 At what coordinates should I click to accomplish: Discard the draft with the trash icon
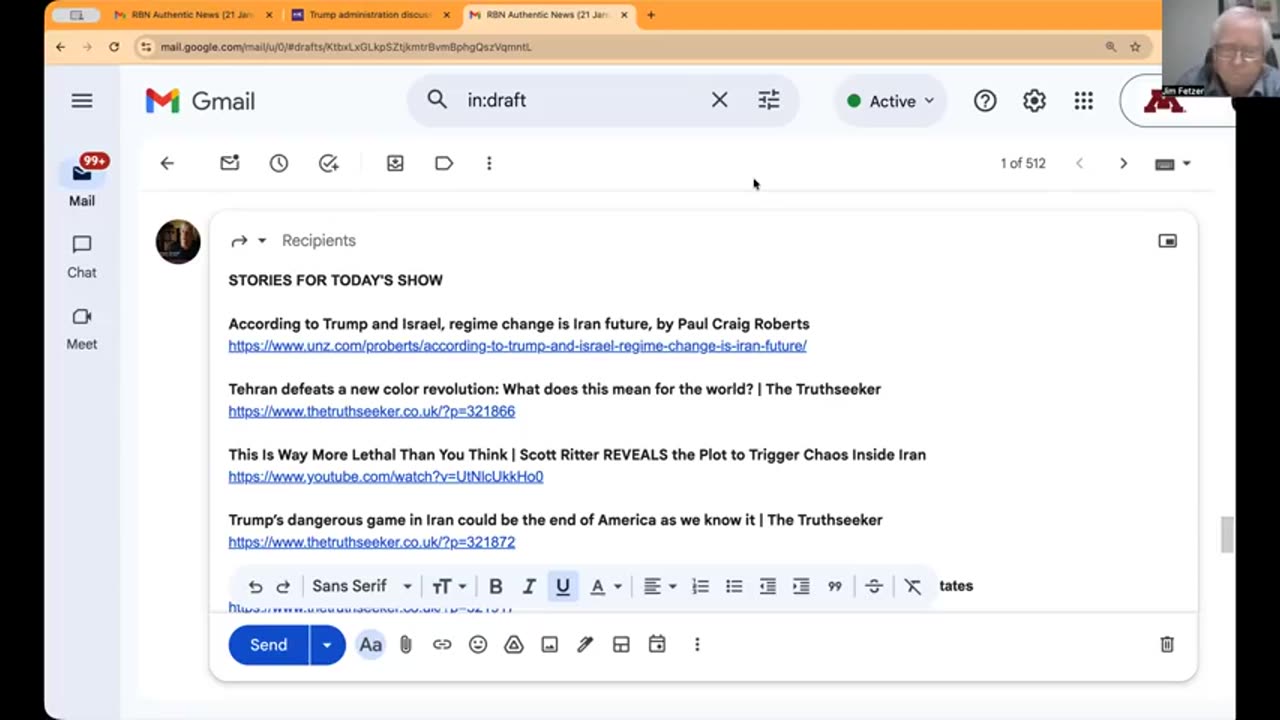click(x=1167, y=645)
